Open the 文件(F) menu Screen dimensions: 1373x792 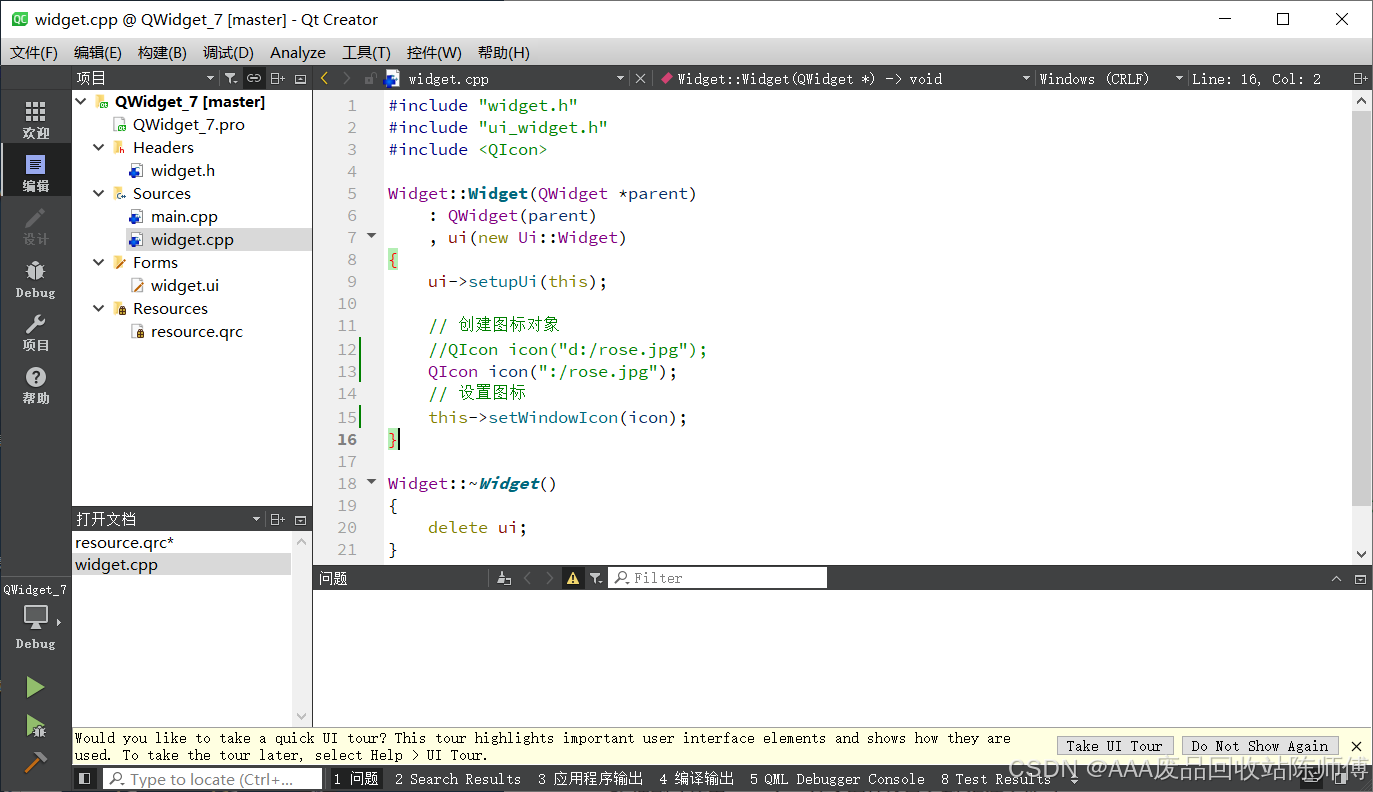pos(34,52)
